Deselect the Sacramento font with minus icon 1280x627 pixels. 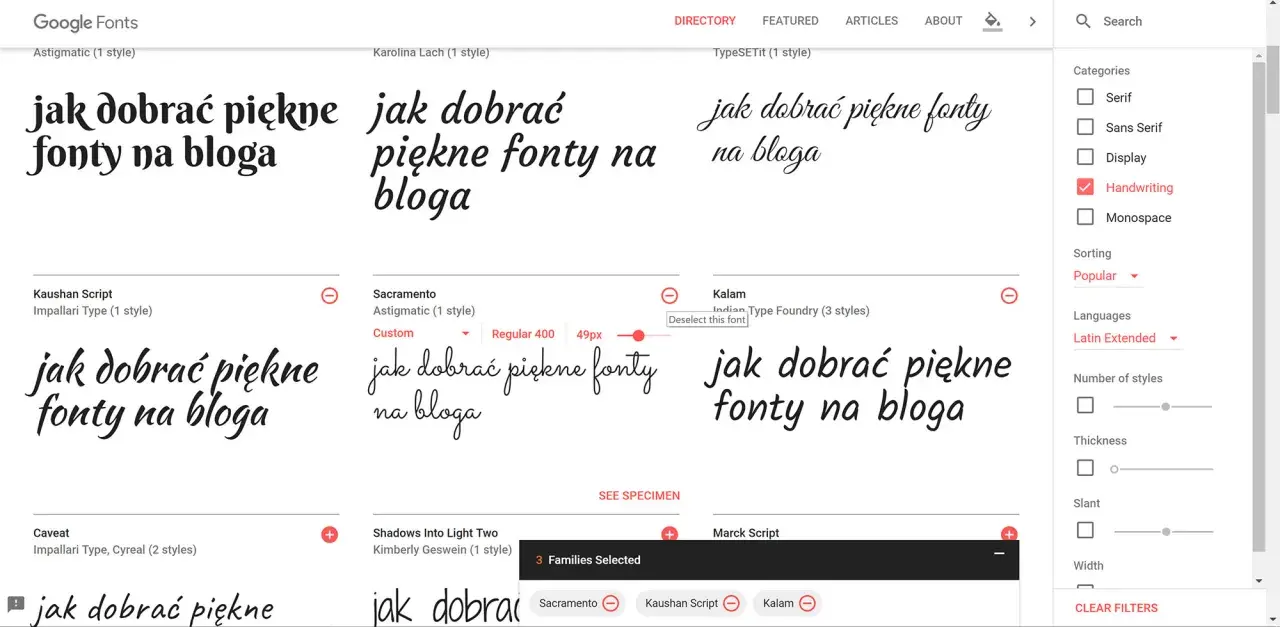(x=669, y=295)
